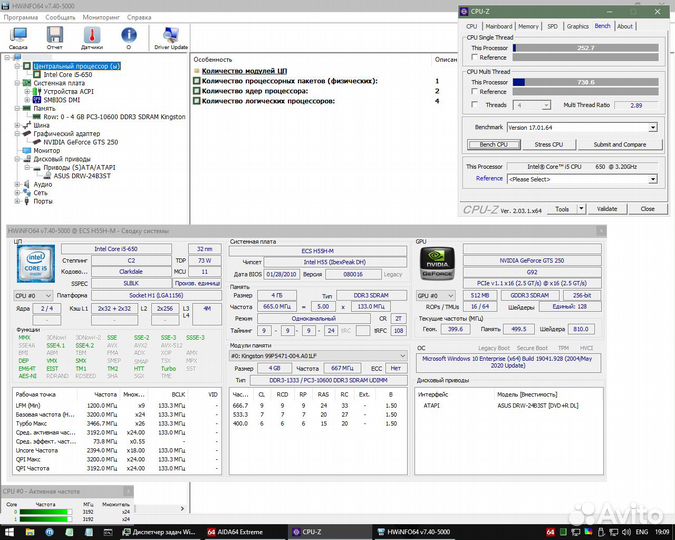This screenshot has height=540, width=675.
Task: Open the Справка menu
Action: click(139, 17)
